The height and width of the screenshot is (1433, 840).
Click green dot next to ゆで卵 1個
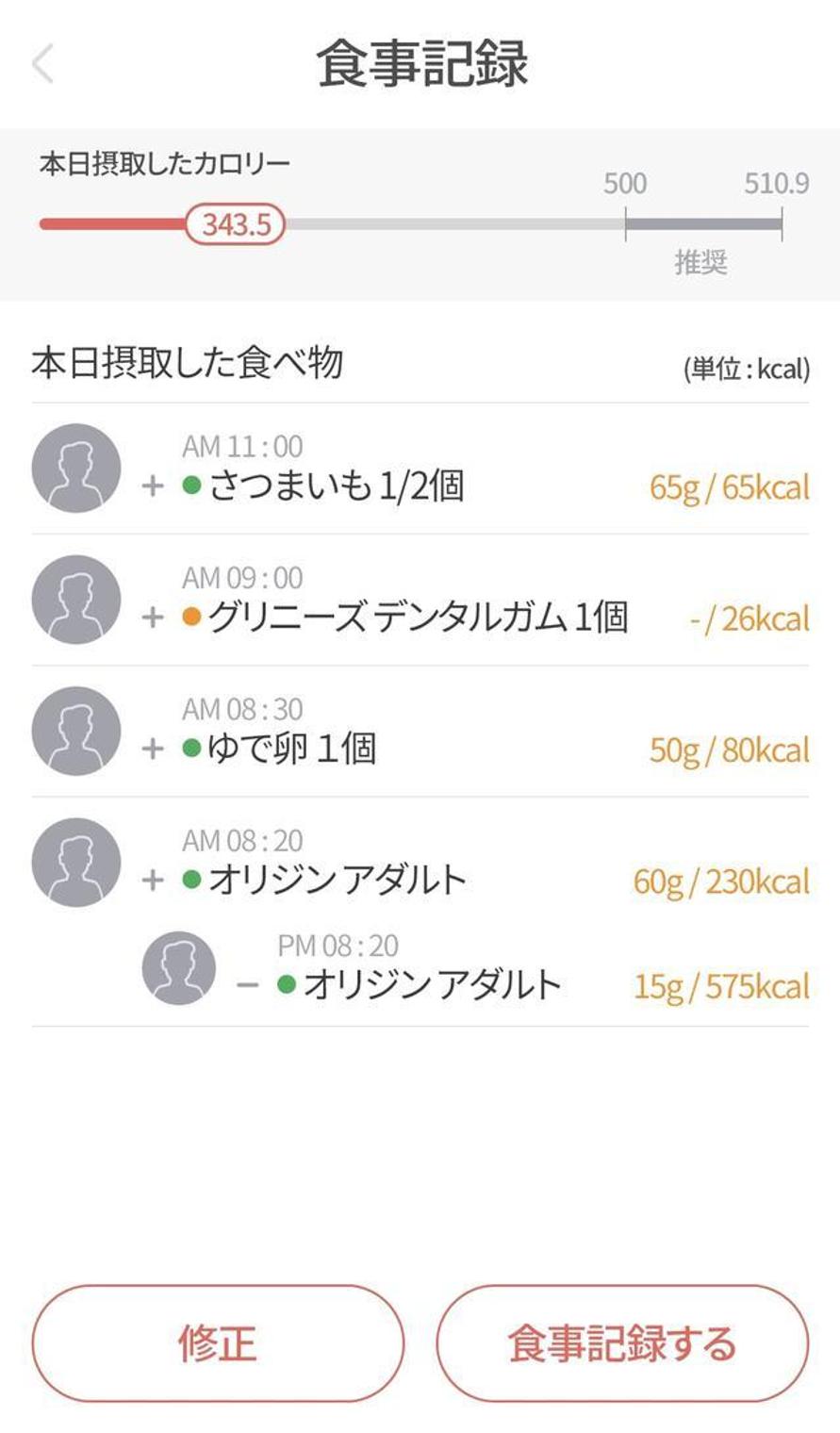192,749
